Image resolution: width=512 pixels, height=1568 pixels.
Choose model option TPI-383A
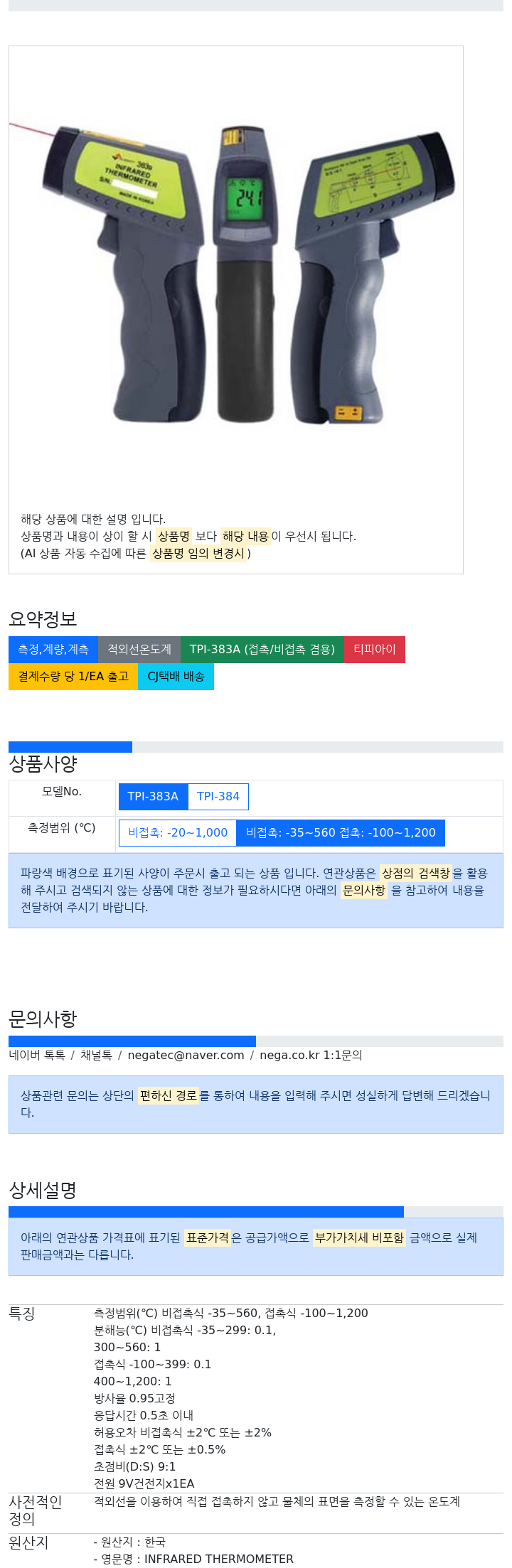tap(153, 796)
